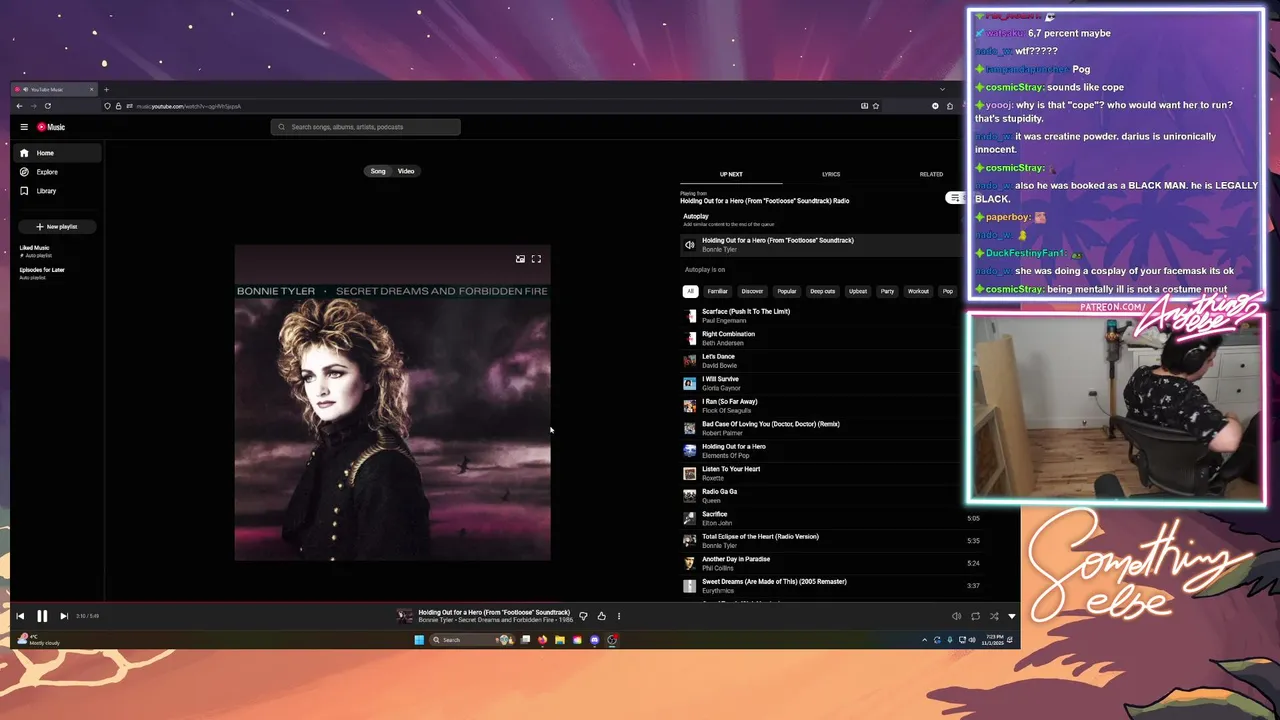Click Let's Dance album thumbnail

(689, 361)
